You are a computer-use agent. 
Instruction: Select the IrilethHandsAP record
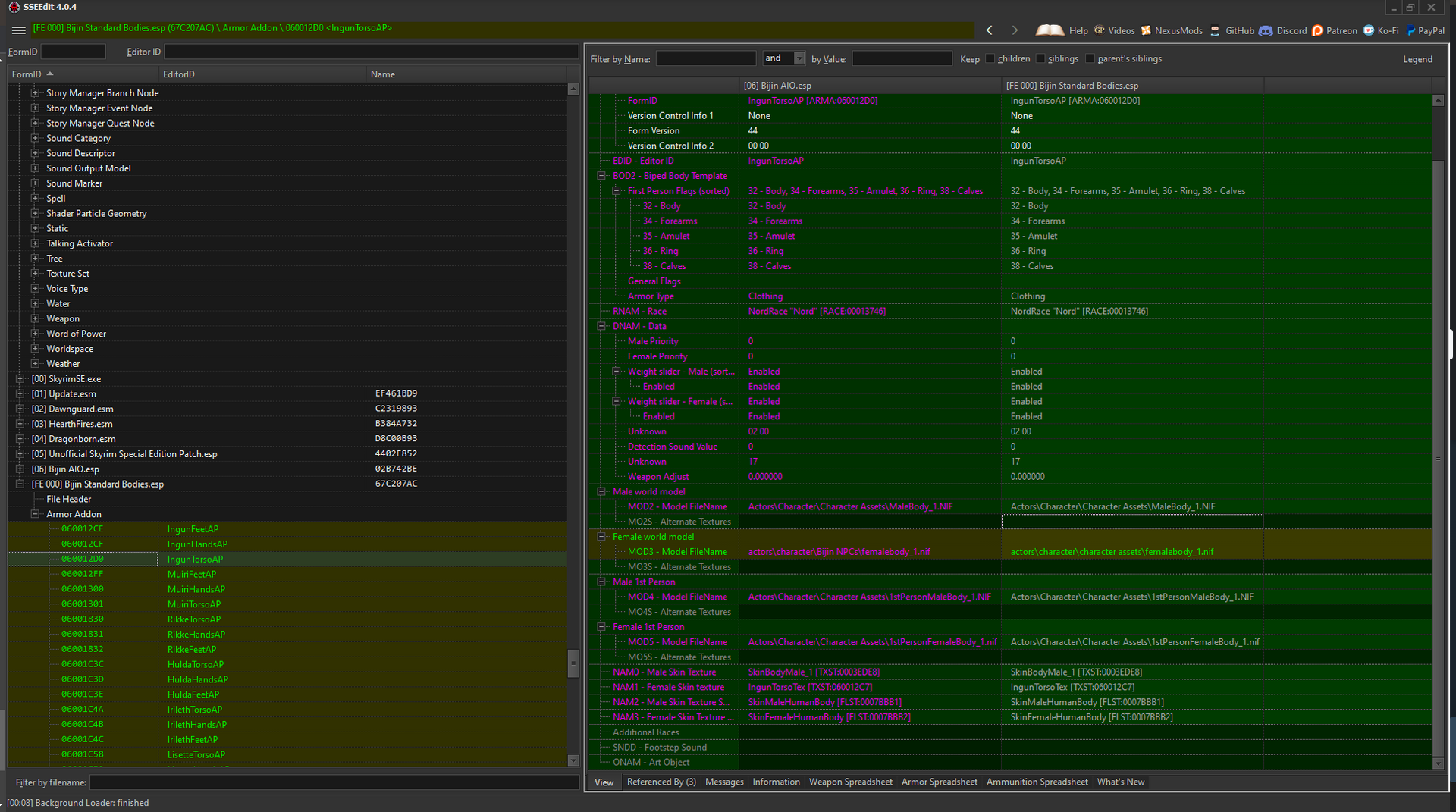(197, 725)
